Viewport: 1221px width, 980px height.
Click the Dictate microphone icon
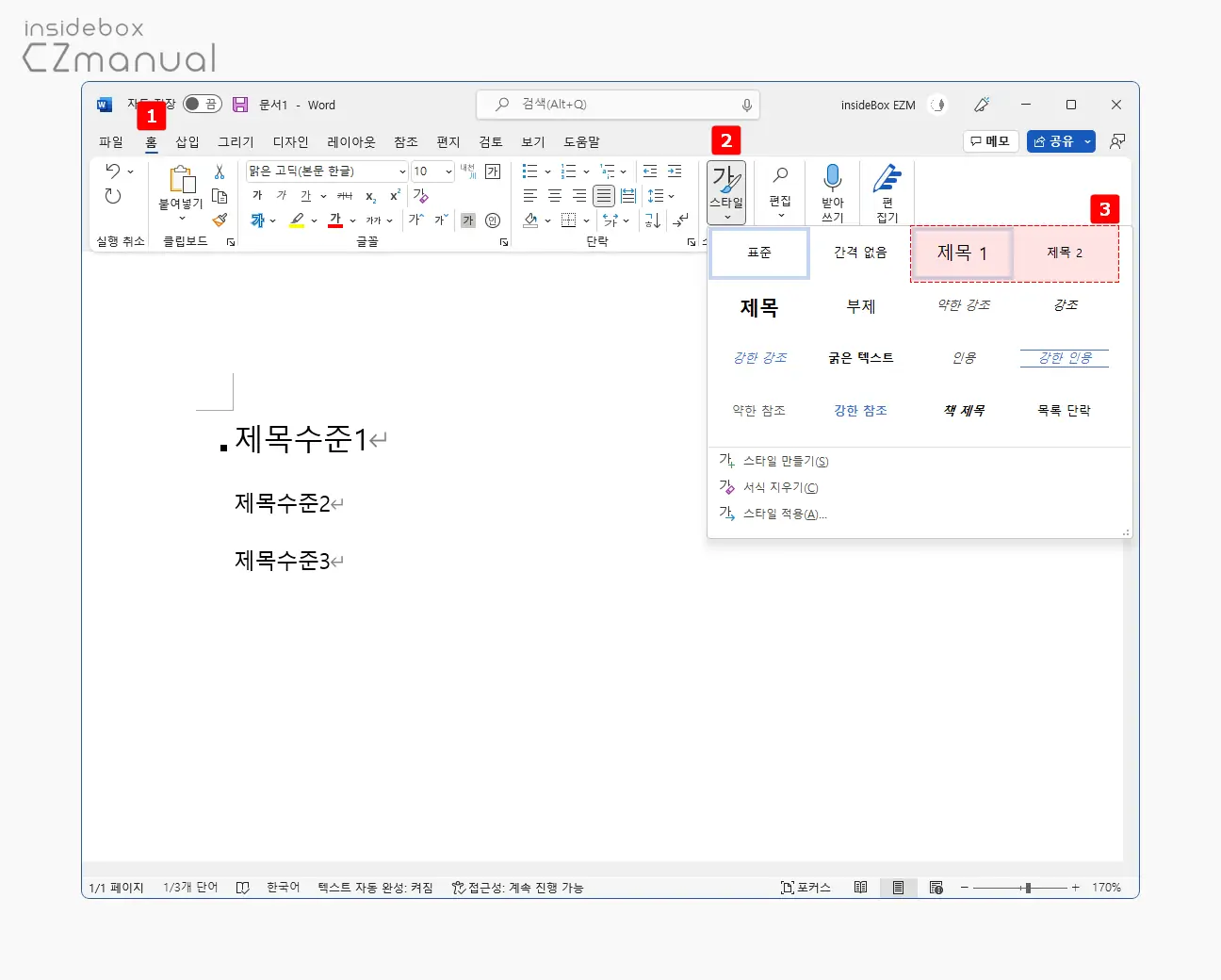tap(833, 177)
